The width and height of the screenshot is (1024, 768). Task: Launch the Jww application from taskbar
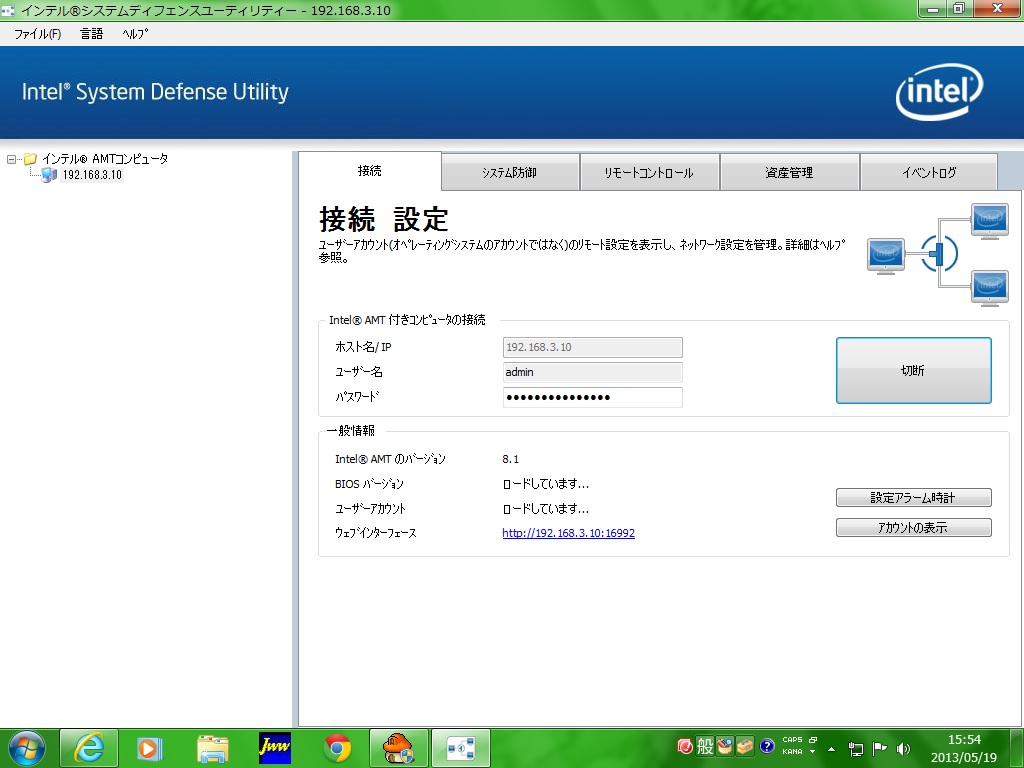tap(274, 748)
